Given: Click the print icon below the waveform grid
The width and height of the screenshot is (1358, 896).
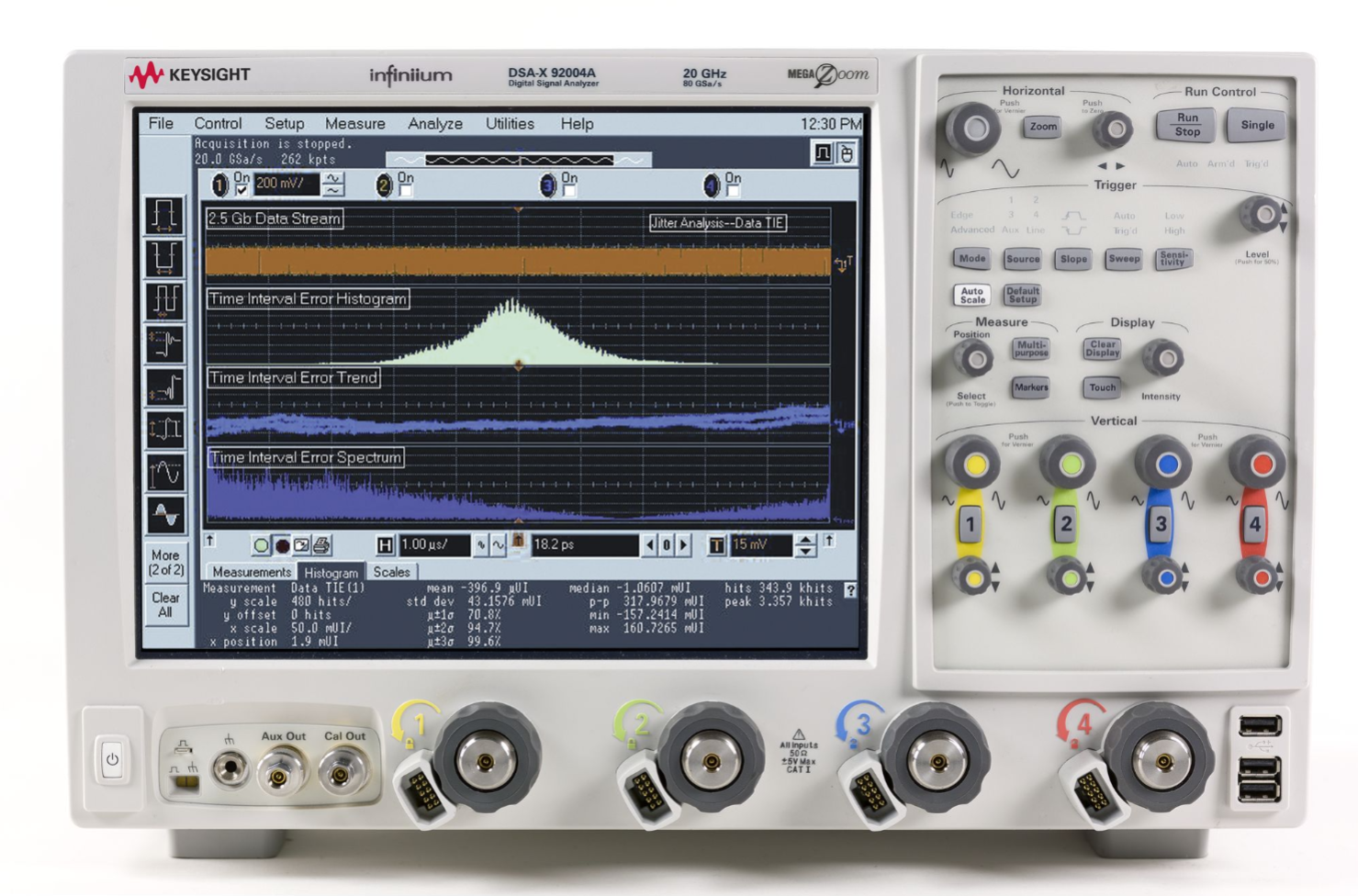Looking at the screenshot, I should (x=320, y=545).
